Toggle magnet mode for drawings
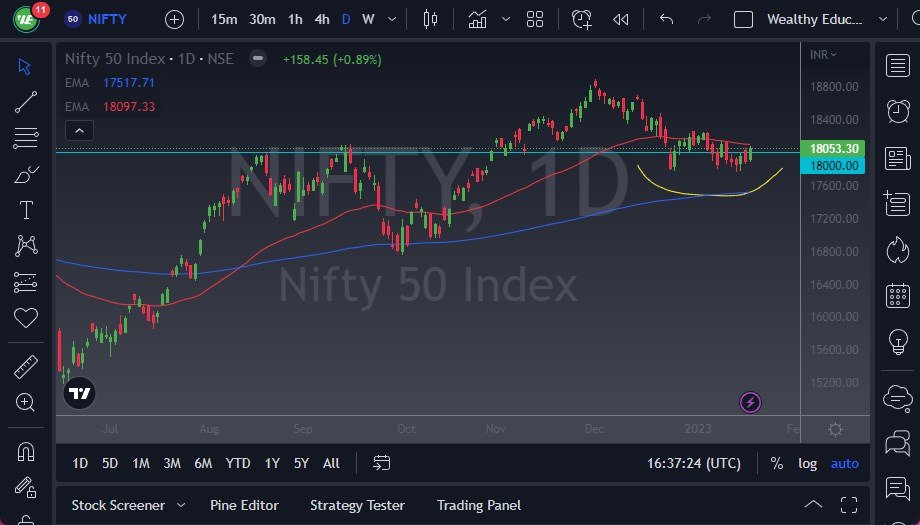Screen dimensions: 920x525 click(26, 452)
